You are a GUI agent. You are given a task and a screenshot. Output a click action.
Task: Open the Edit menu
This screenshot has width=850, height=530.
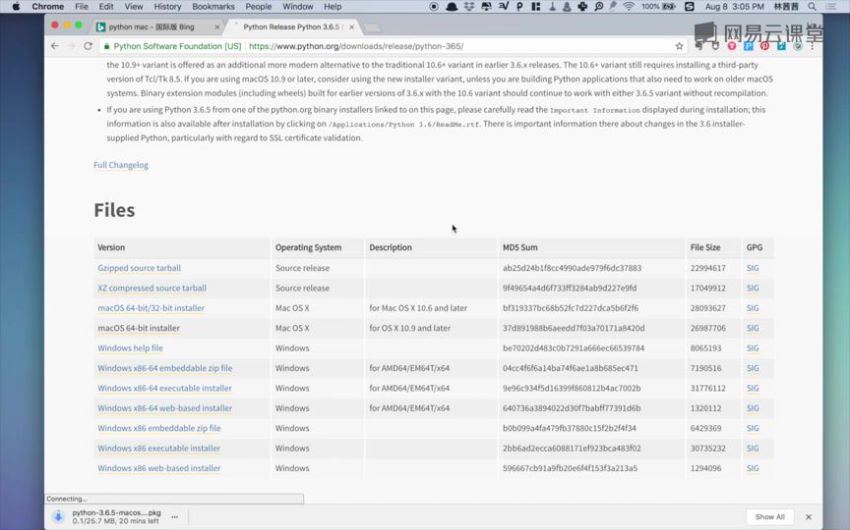[106, 7]
